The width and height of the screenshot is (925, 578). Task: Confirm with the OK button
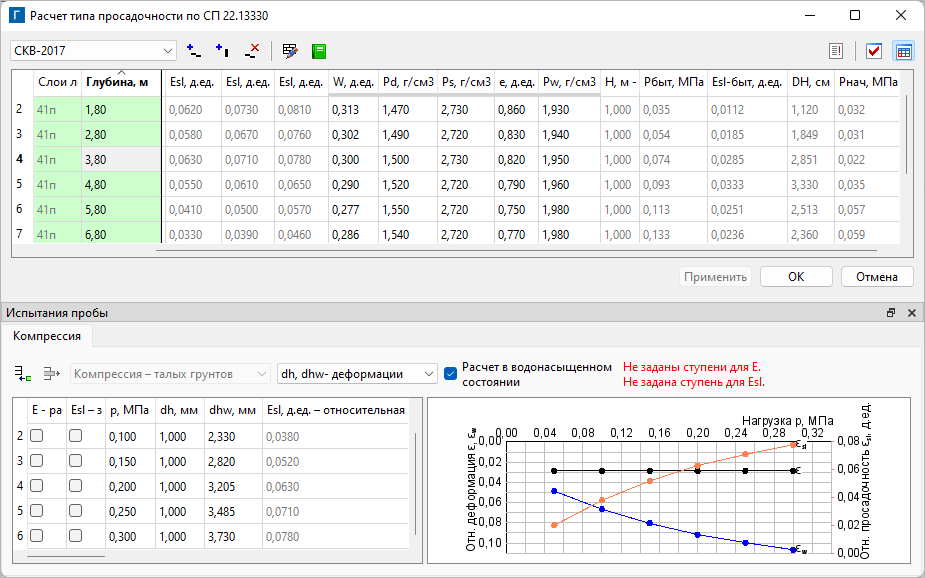[x=796, y=277]
